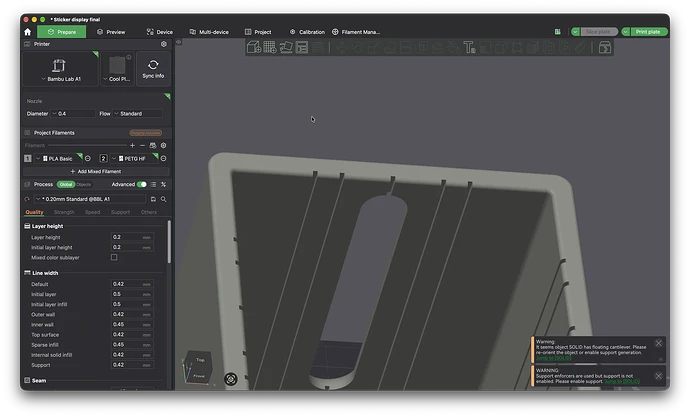The height and width of the screenshot is (417, 690).
Task: Click the Add object cube icon
Action: [x=254, y=47]
